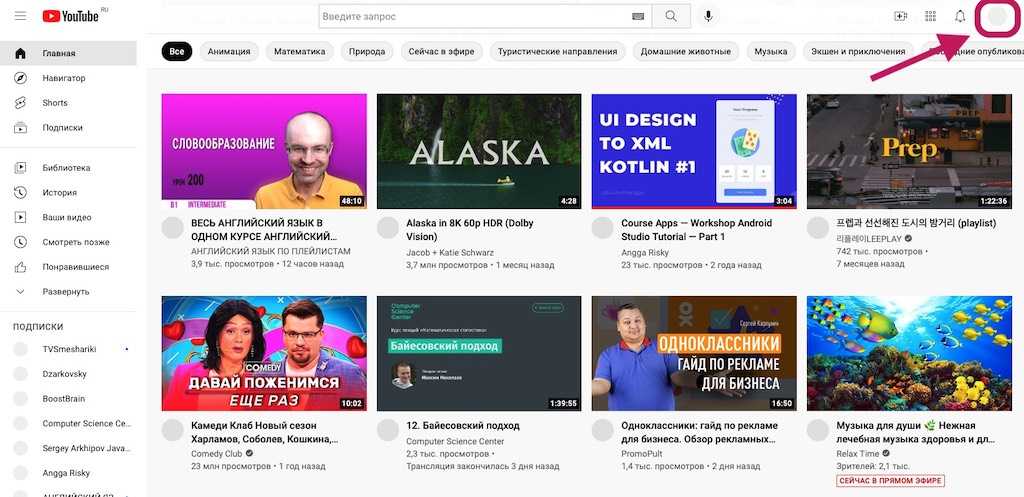Open the hamburger guide menu

(20, 16)
